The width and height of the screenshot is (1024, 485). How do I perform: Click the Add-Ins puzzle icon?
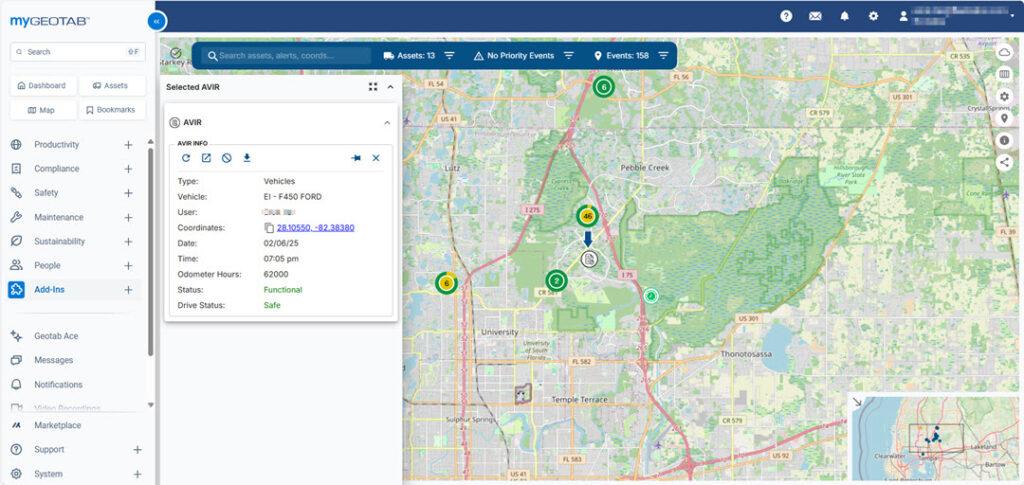pyautogui.click(x=16, y=289)
